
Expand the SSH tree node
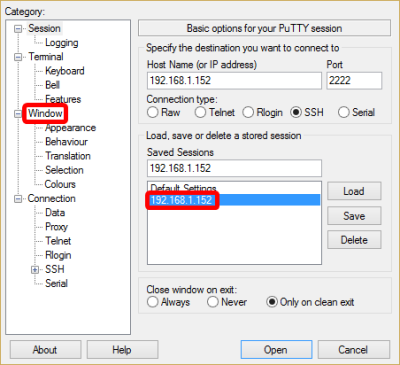[x=35, y=270]
